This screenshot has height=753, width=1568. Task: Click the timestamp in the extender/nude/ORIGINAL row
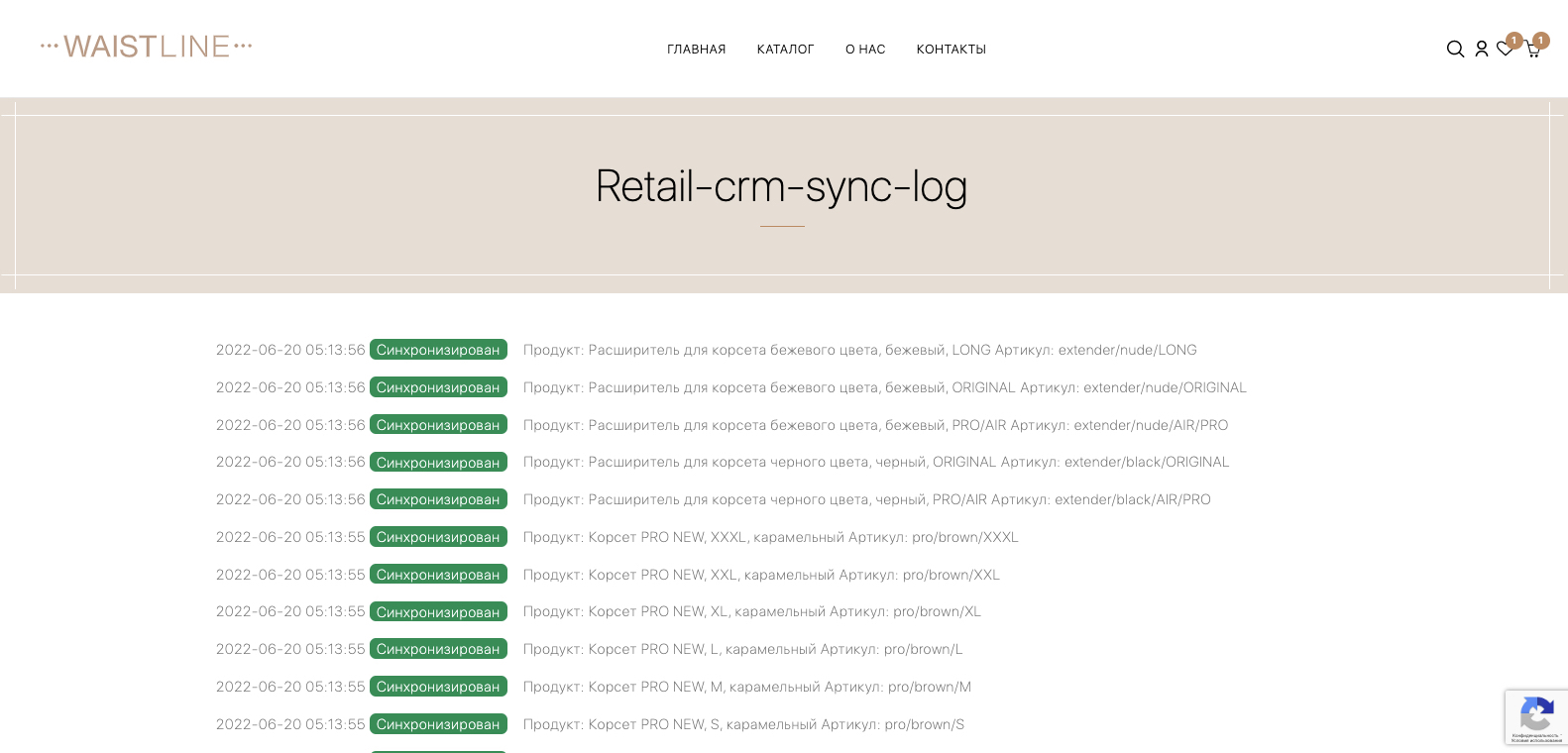pyautogui.click(x=290, y=387)
